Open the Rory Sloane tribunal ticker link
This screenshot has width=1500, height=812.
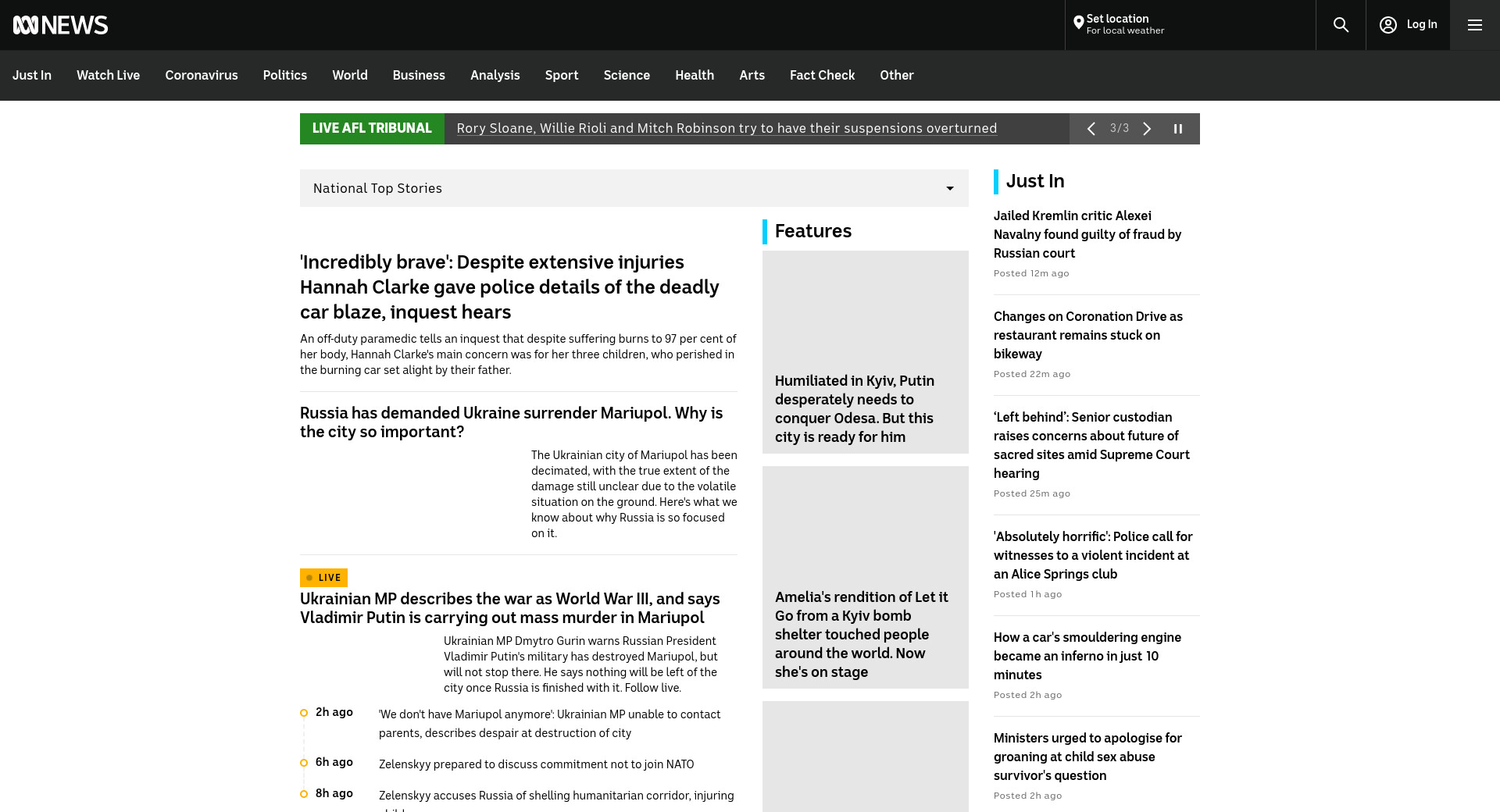click(726, 129)
